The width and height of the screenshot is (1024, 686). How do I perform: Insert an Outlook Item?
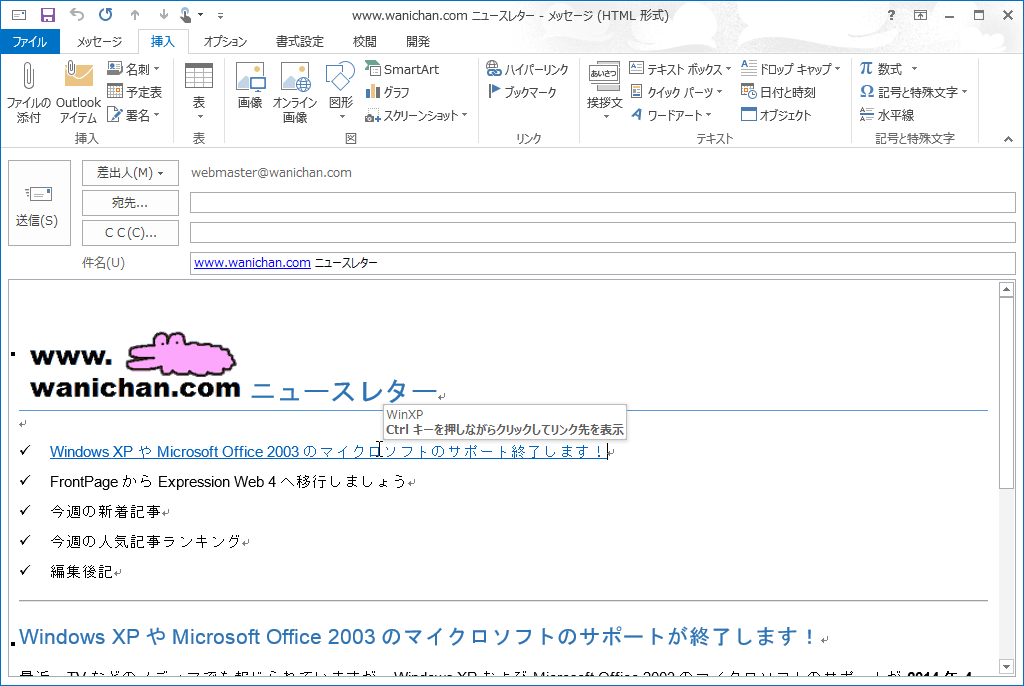point(78,92)
